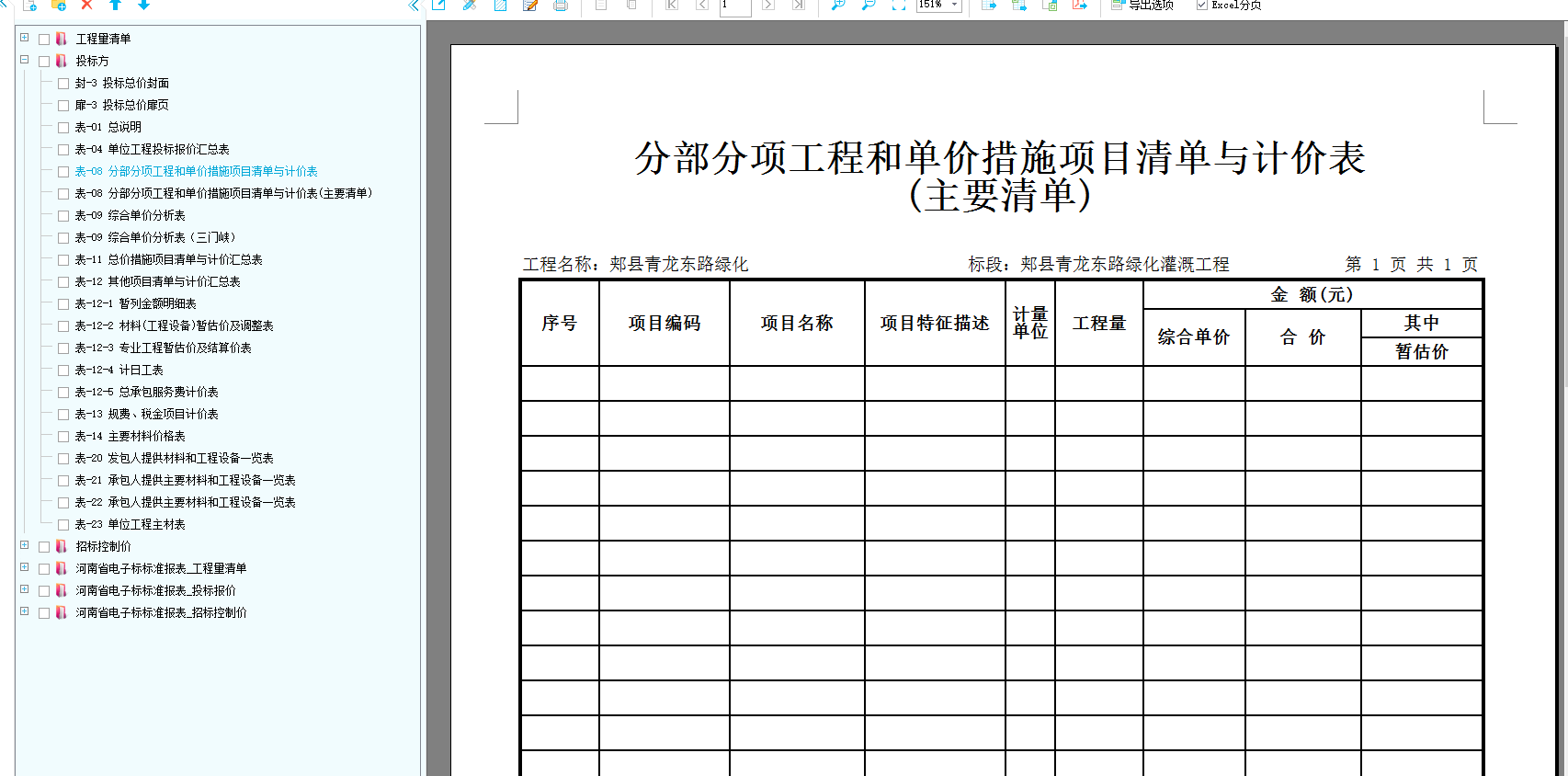Click the design report pencil icon
The width and height of the screenshot is (1568, 776).
pos(470,5)
